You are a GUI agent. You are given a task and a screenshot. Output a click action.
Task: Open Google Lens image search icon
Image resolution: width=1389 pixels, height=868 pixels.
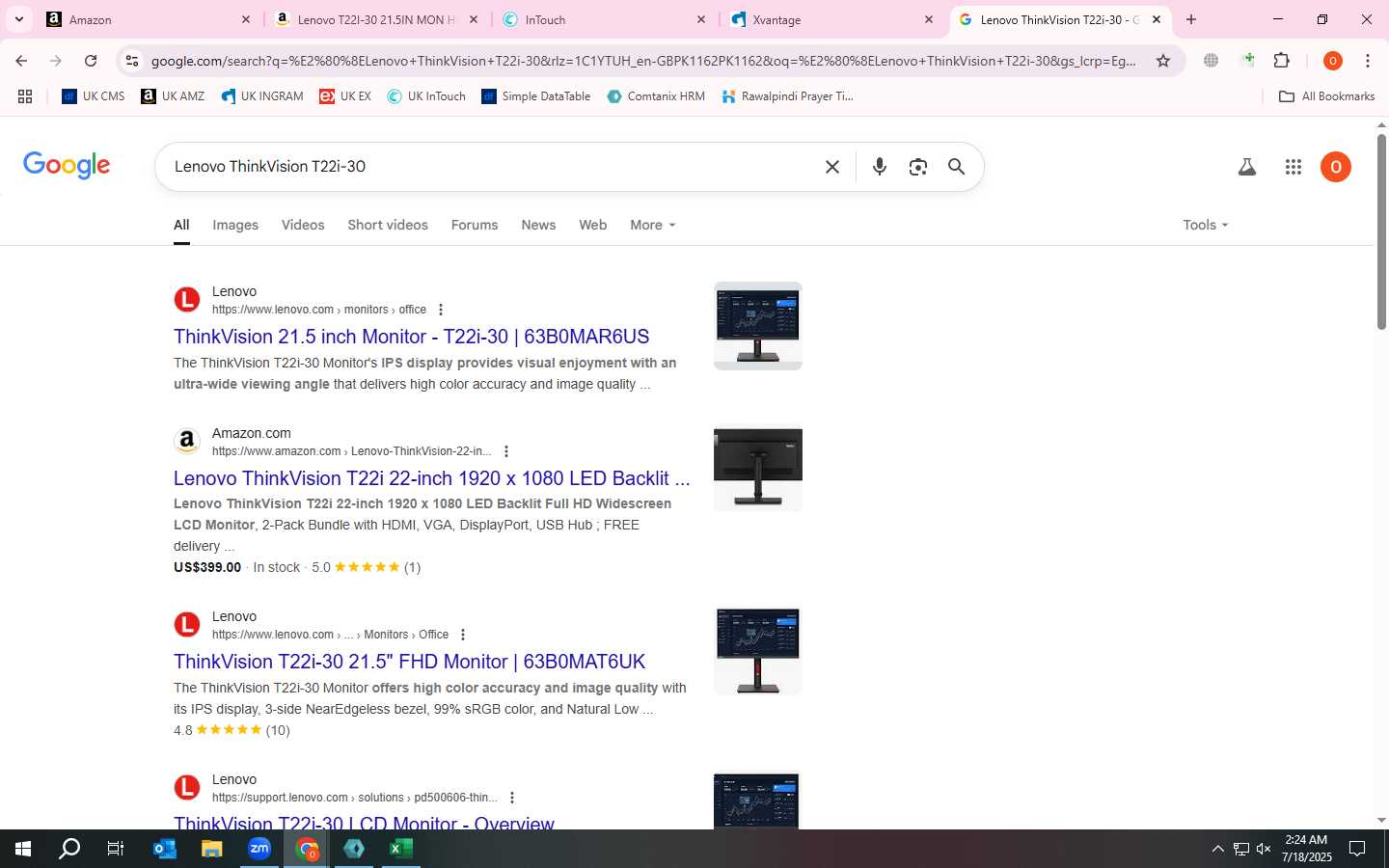click(x=918, y=167)
